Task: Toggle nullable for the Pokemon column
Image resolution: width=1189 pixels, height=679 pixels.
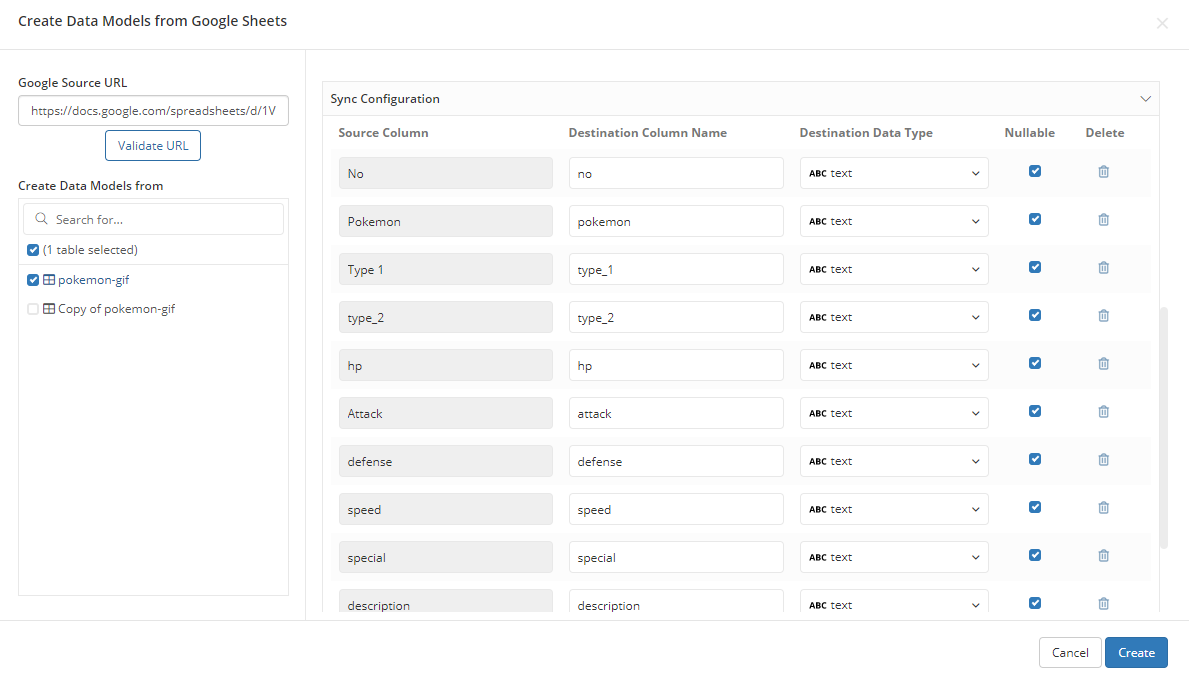Action: click(1034, 219)
